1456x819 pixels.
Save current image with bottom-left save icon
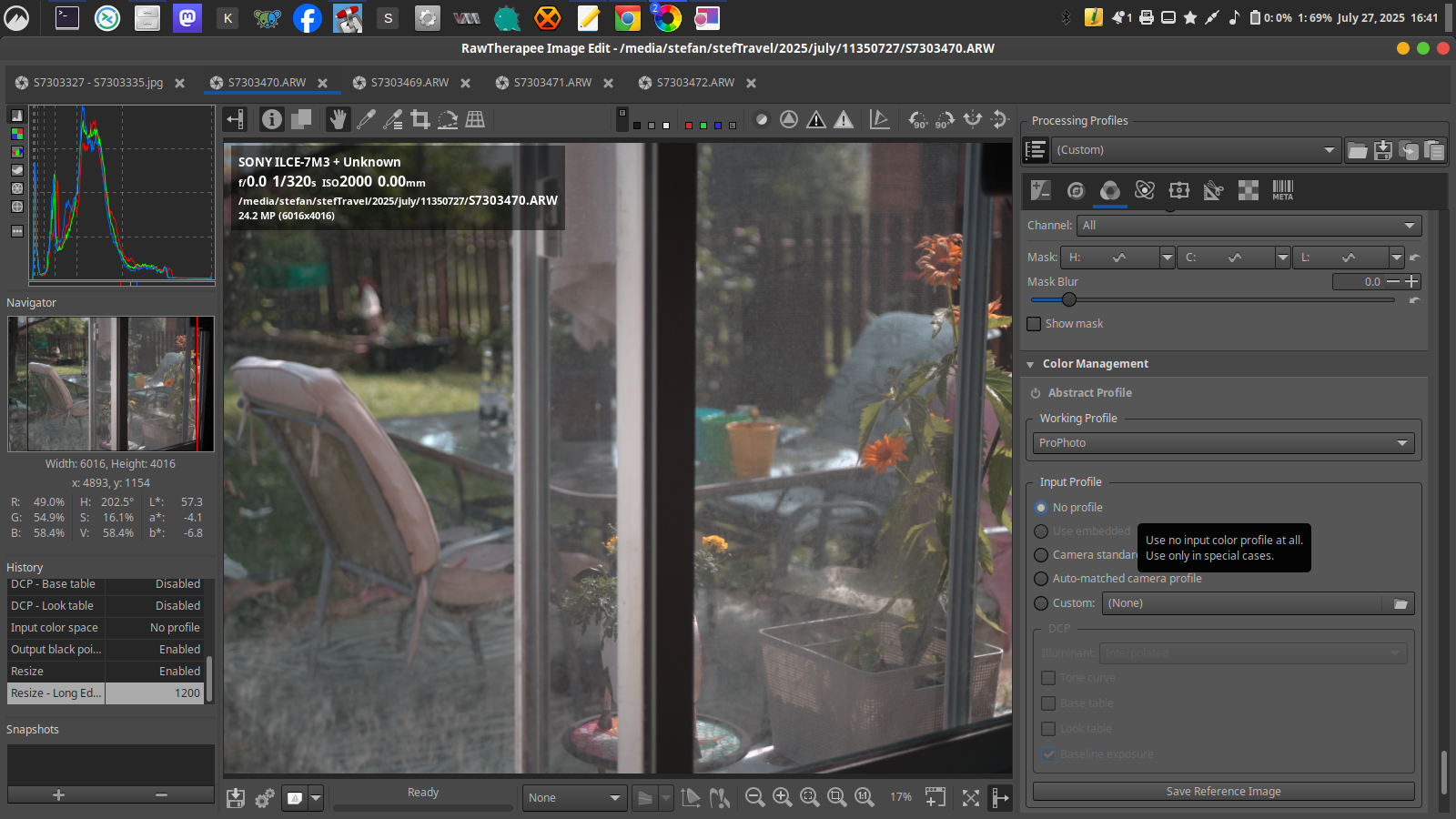click(x=236, y=798)
